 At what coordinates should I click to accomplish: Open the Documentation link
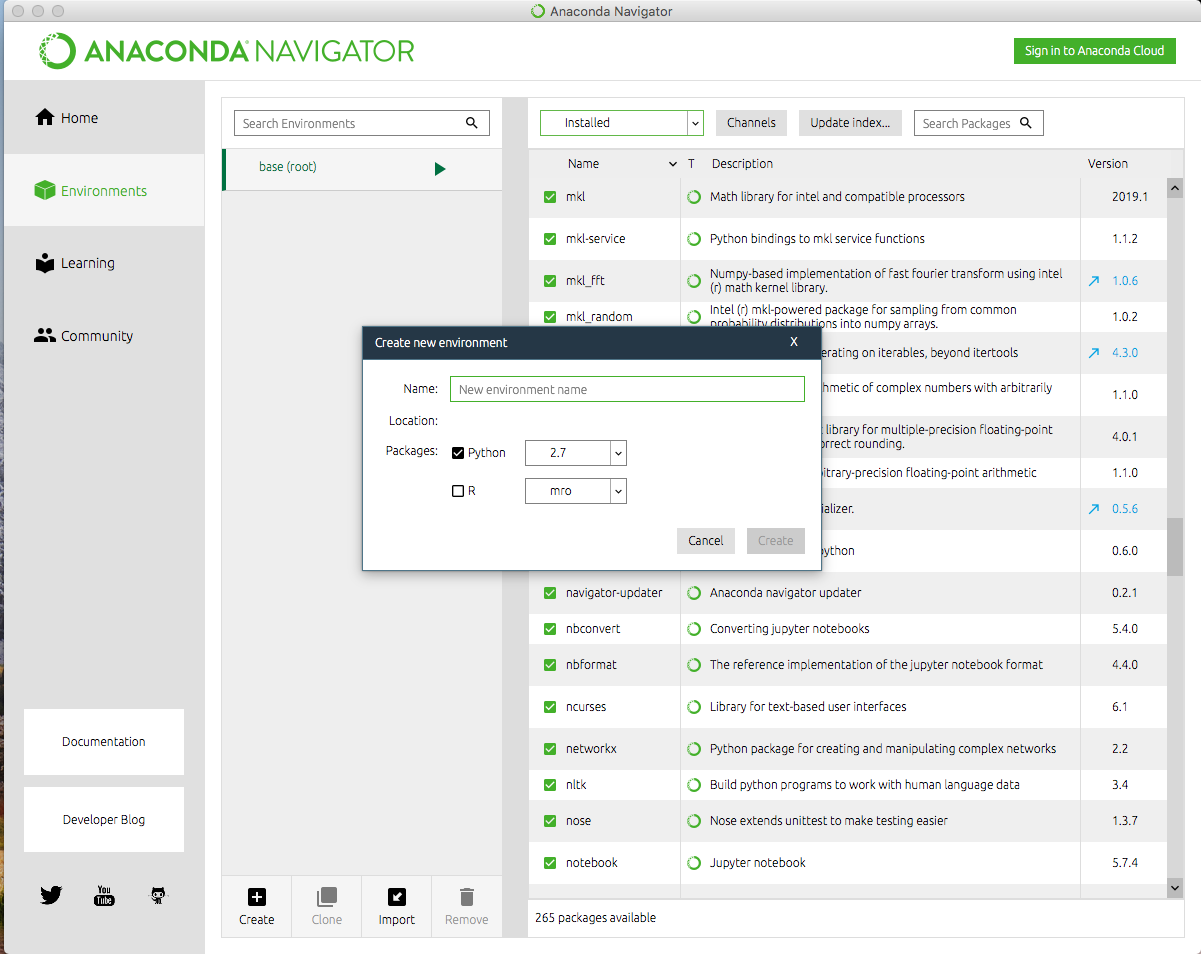[x=104, y=742]
